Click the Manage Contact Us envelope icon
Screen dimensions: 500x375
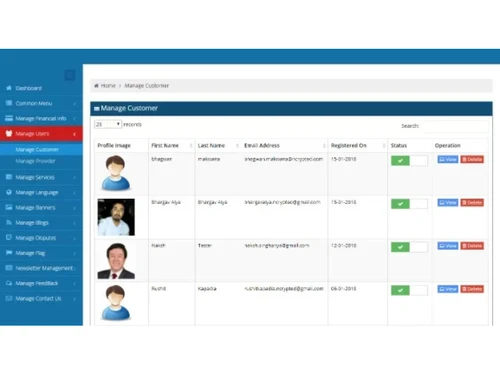tap(9, 298)
